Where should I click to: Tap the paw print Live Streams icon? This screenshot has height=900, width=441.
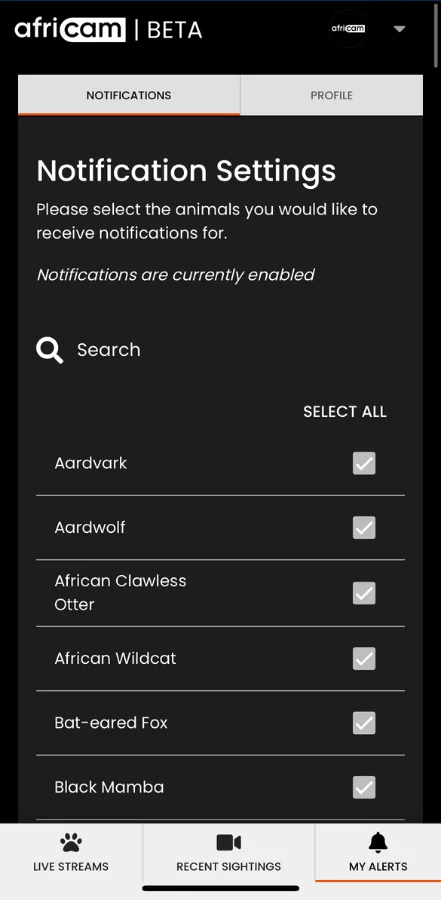(71, 843)
